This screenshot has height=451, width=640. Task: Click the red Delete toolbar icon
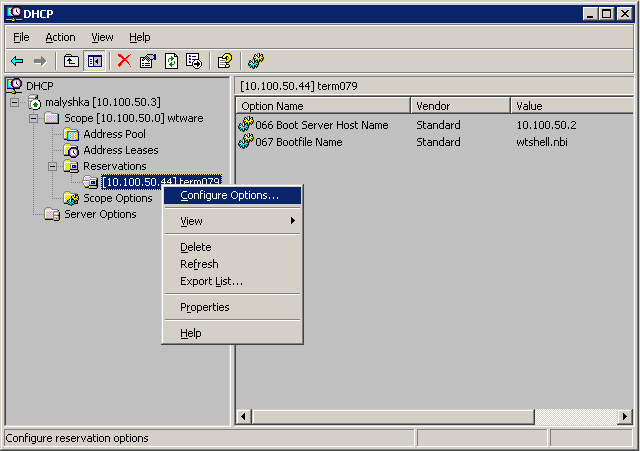(124, 61)
